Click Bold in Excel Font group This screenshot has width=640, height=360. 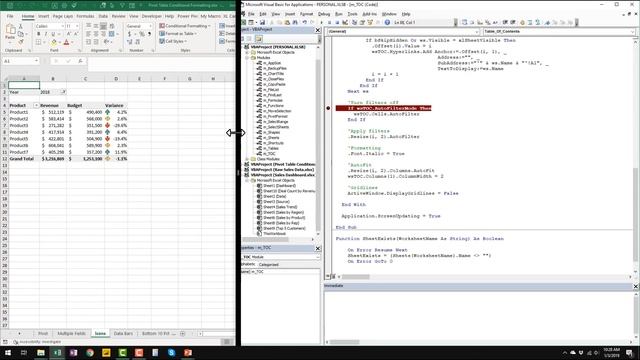click(39, 34)
